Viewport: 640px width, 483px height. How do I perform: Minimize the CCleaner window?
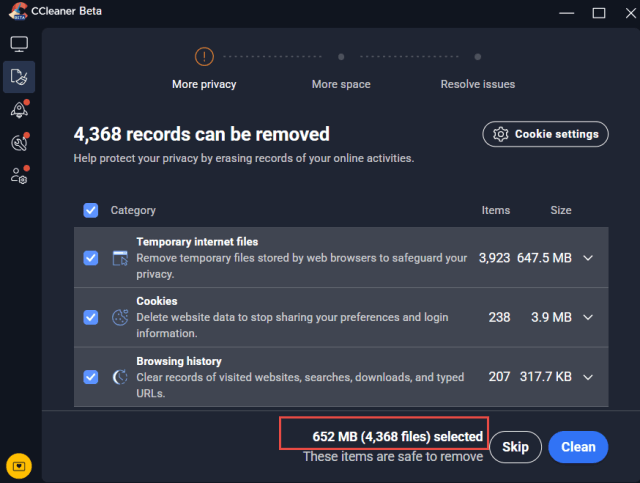[x=567, y=13]
